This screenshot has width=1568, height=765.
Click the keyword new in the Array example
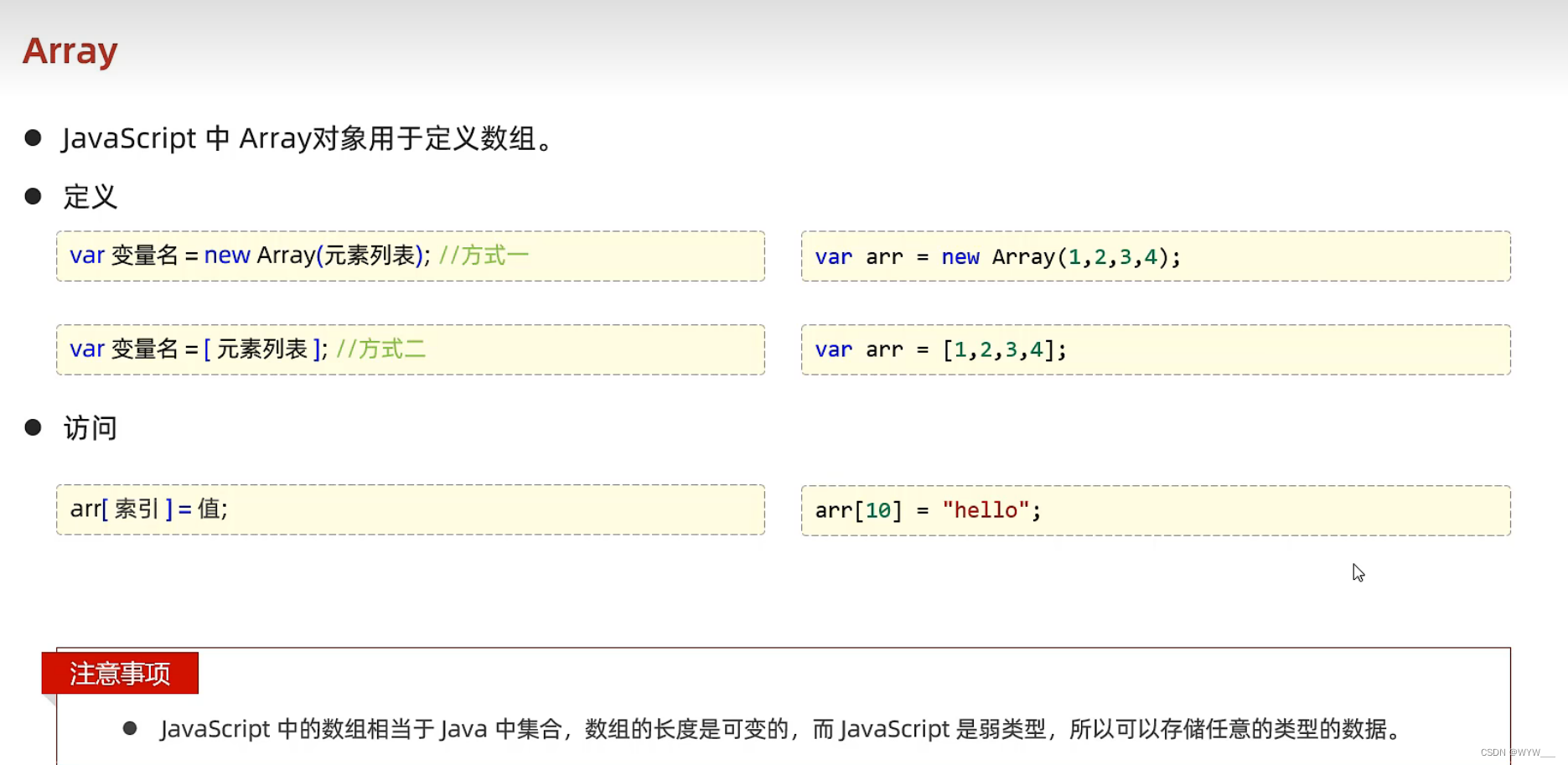960,256
